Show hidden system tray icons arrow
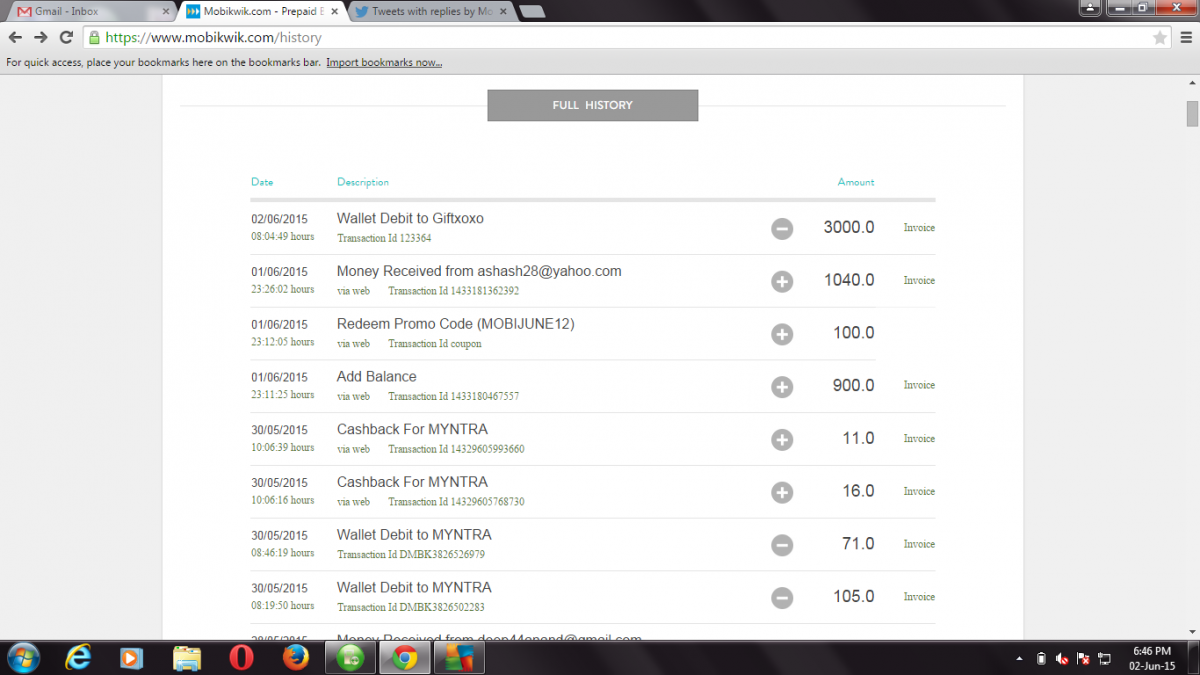Viewport: 1200px width, 675px height. pos(1019,659)
